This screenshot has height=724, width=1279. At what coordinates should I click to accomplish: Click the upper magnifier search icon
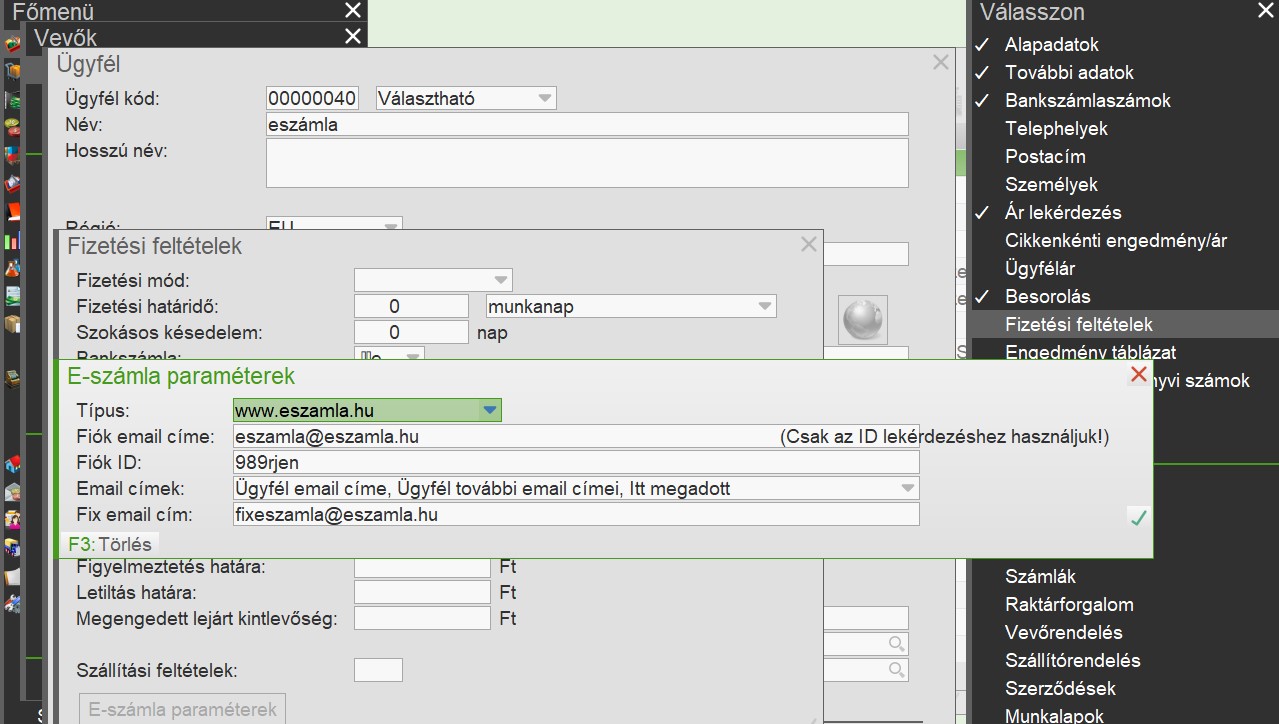point(897,643)
